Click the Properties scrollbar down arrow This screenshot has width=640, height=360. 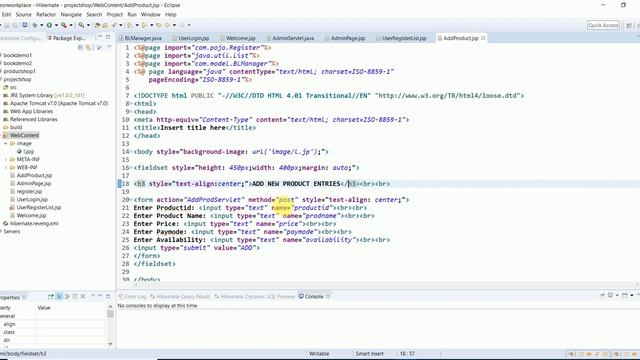click(x=110, y=344)
